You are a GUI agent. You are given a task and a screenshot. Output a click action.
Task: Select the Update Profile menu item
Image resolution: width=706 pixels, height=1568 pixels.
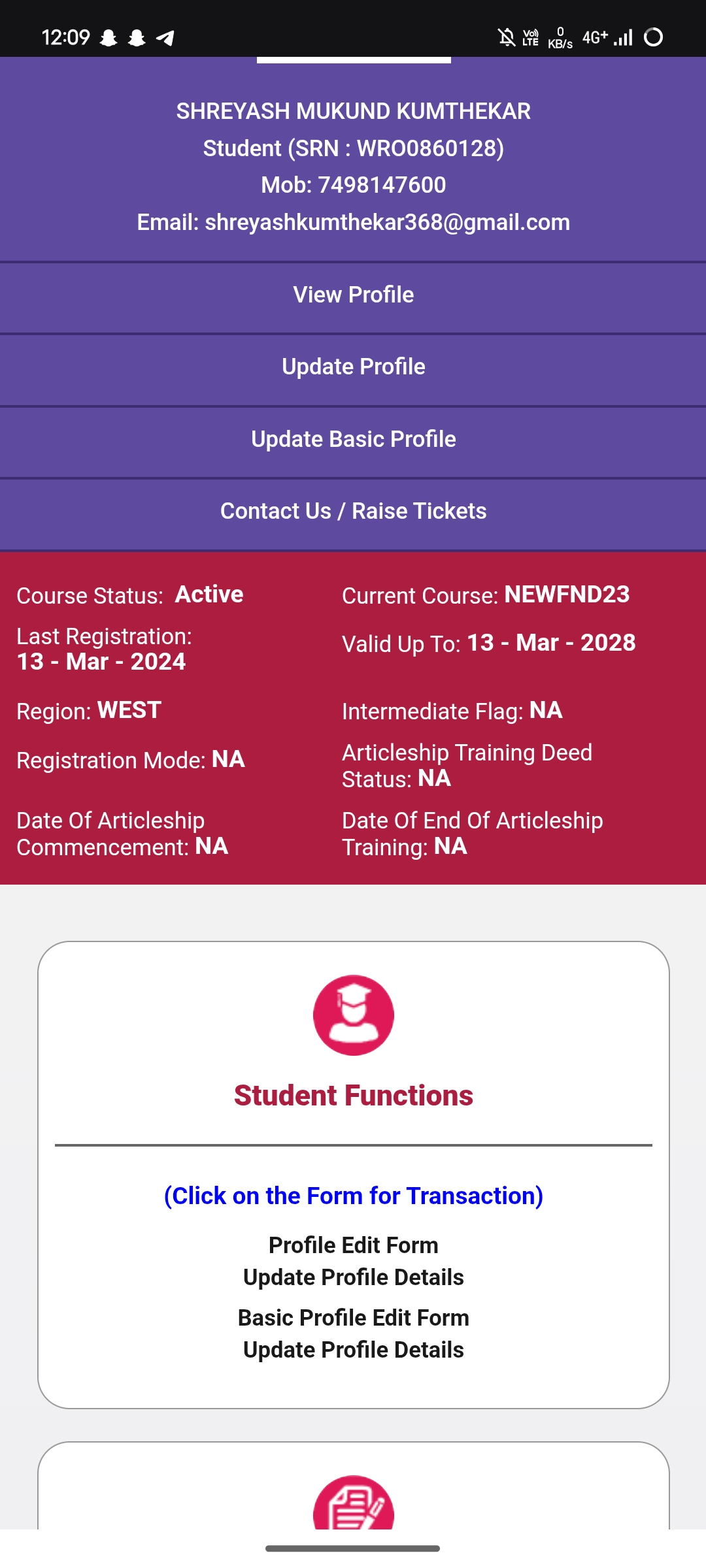point(353,367)
